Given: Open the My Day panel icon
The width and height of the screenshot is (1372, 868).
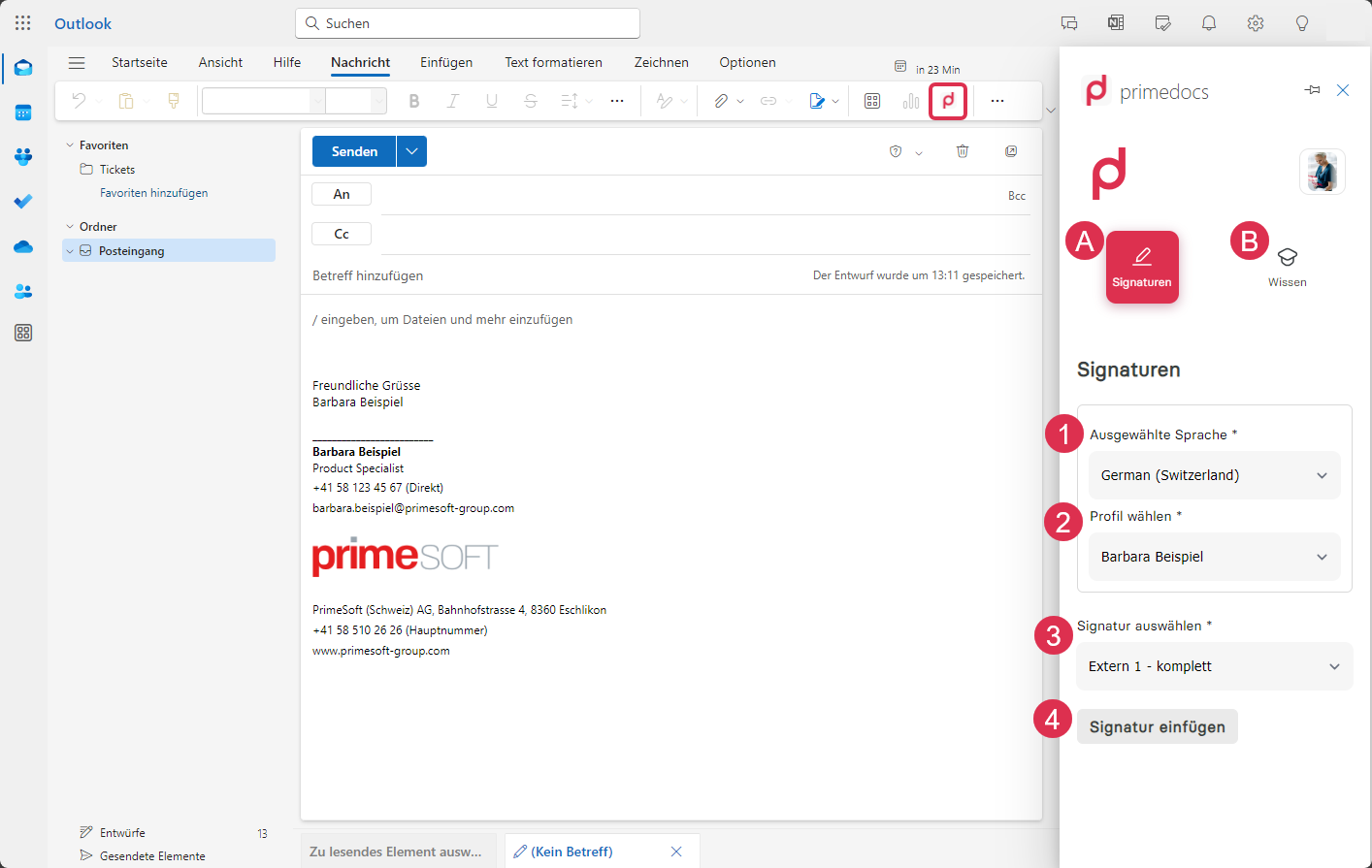Looking at the screenshot, I should click(1162, 23).
